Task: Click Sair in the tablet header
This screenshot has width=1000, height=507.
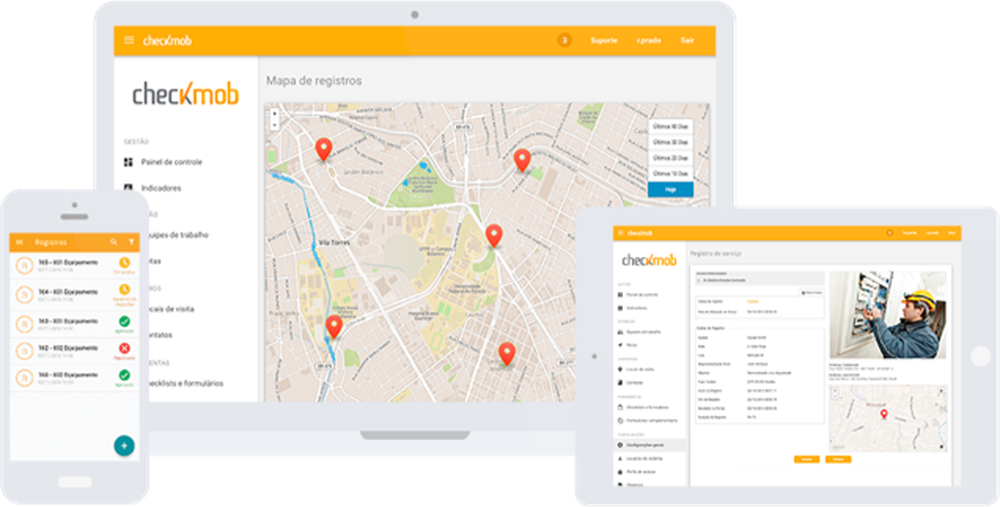Action: click(x=952, y=233)
